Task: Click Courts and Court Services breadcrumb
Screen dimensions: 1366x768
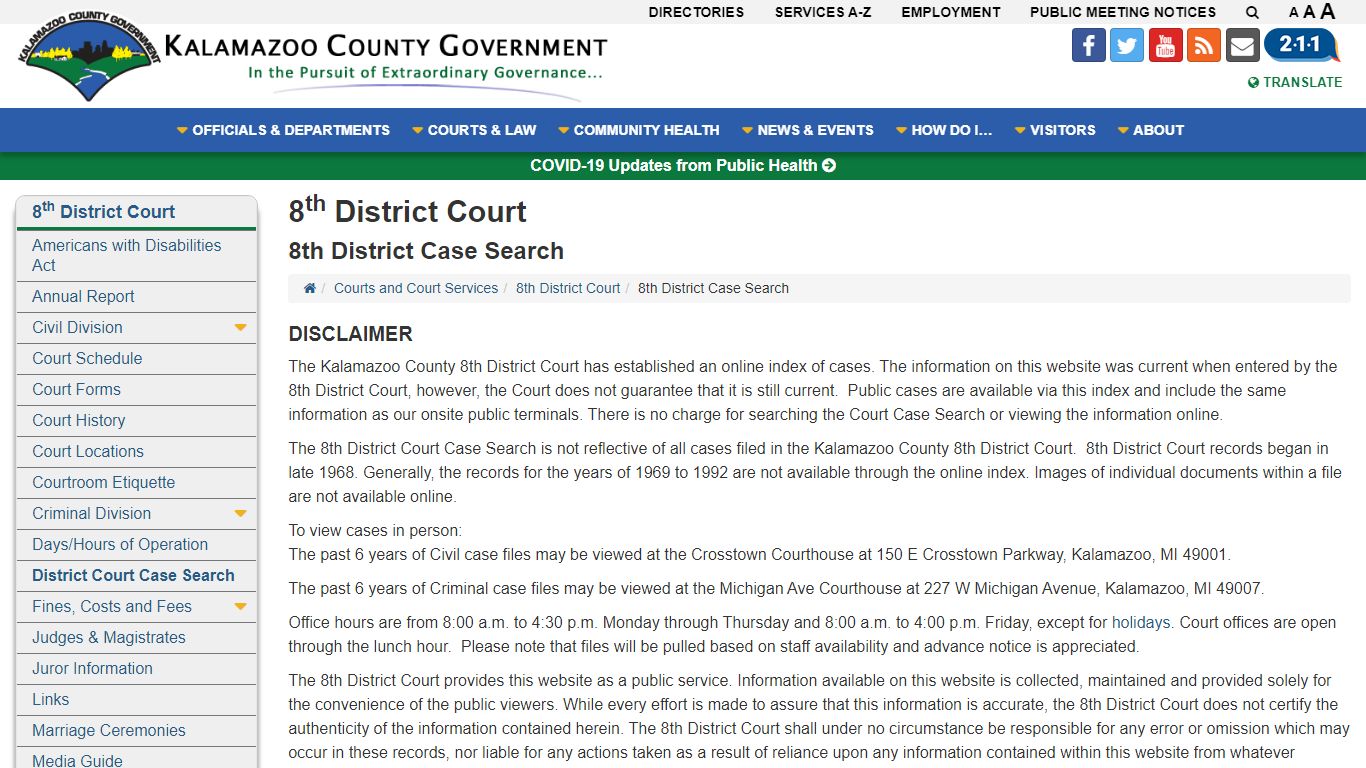Action: 416,288
